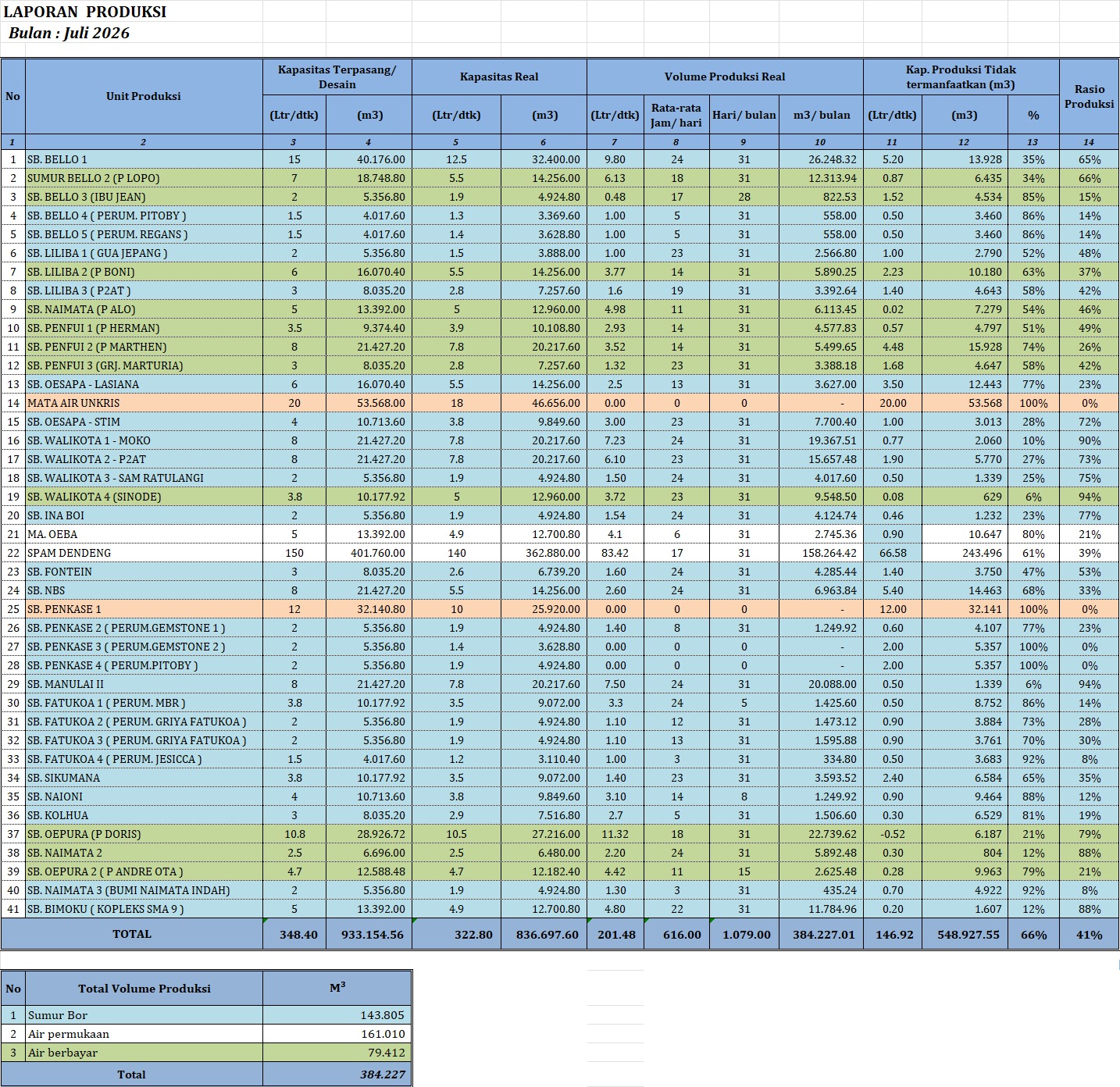Select the Volume Produksi Real header
This screenshot has height=1087, width=1120.
tap(725, 77)
